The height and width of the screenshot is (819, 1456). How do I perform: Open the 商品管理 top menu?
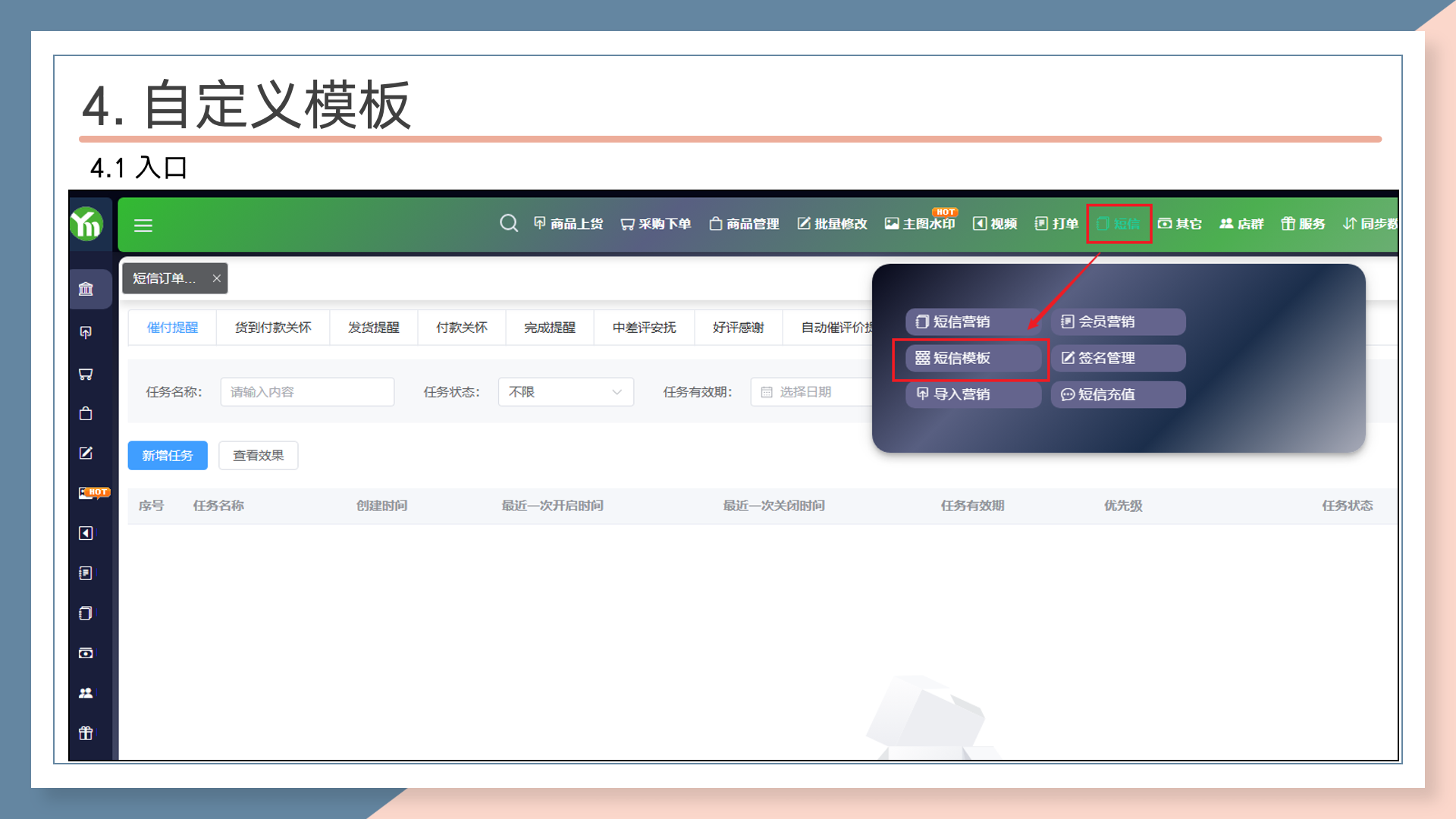(744, 224)
